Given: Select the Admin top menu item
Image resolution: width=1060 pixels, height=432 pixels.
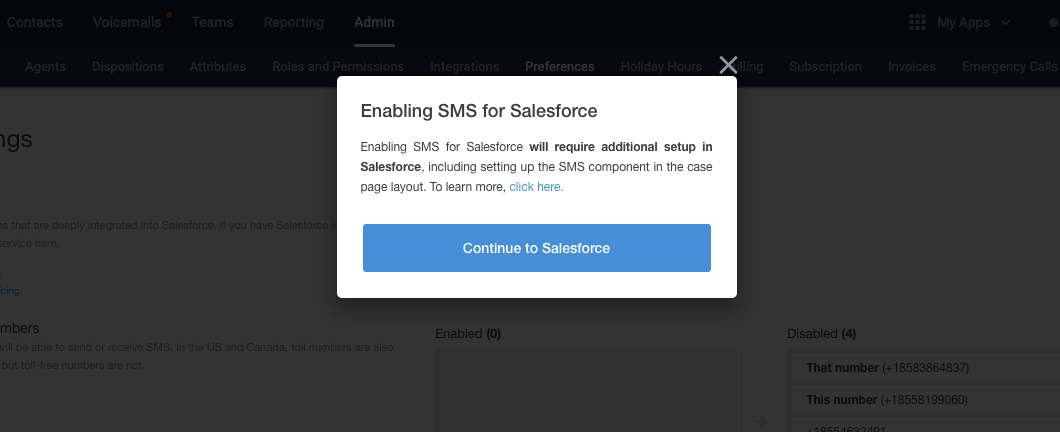Looking at the screenshot, I should (x=374, y=22).
